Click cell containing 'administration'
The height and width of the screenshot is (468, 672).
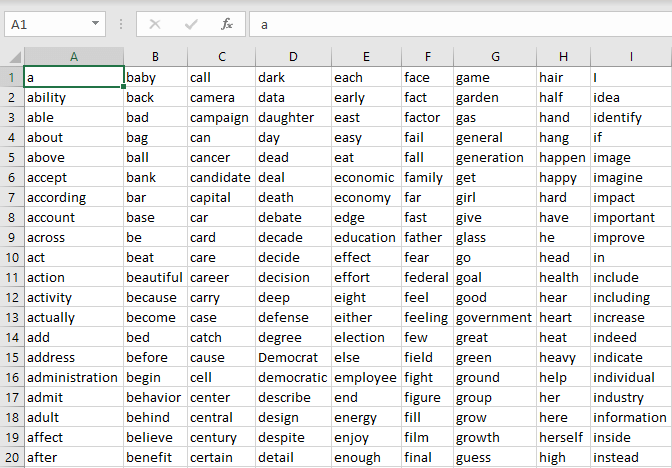[74, 377]
